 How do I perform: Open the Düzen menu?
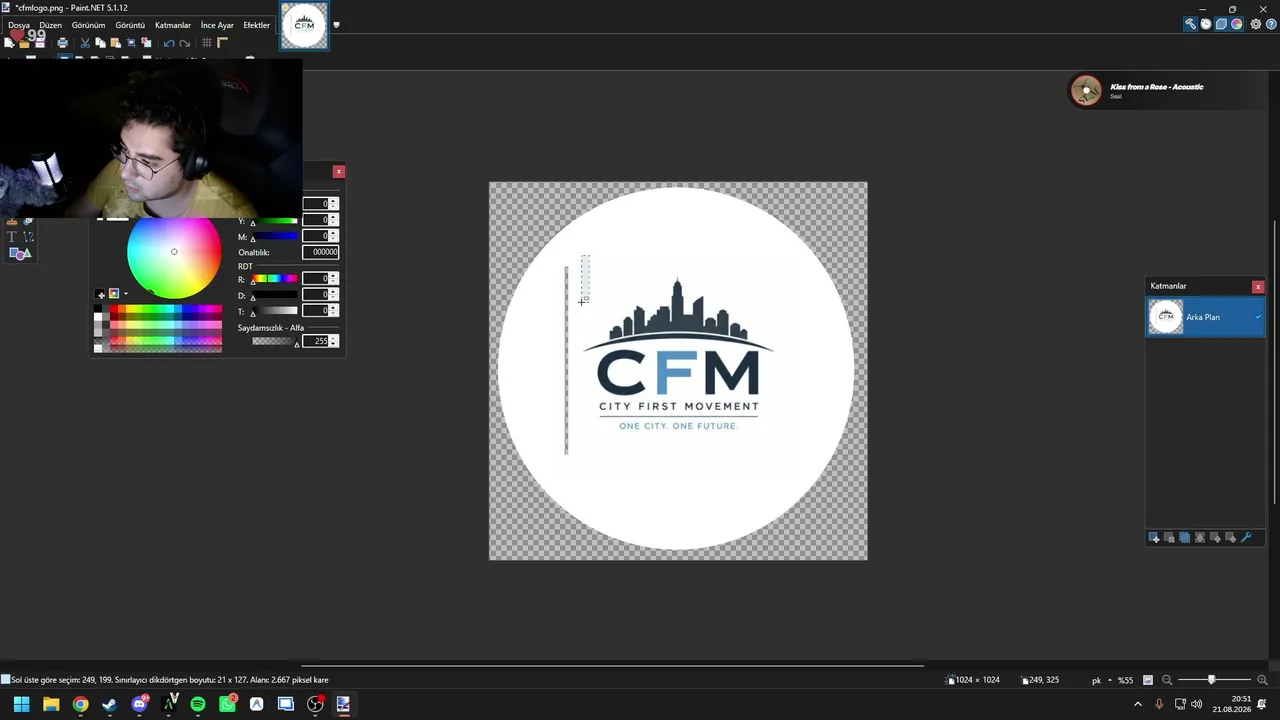coord(50,25)
